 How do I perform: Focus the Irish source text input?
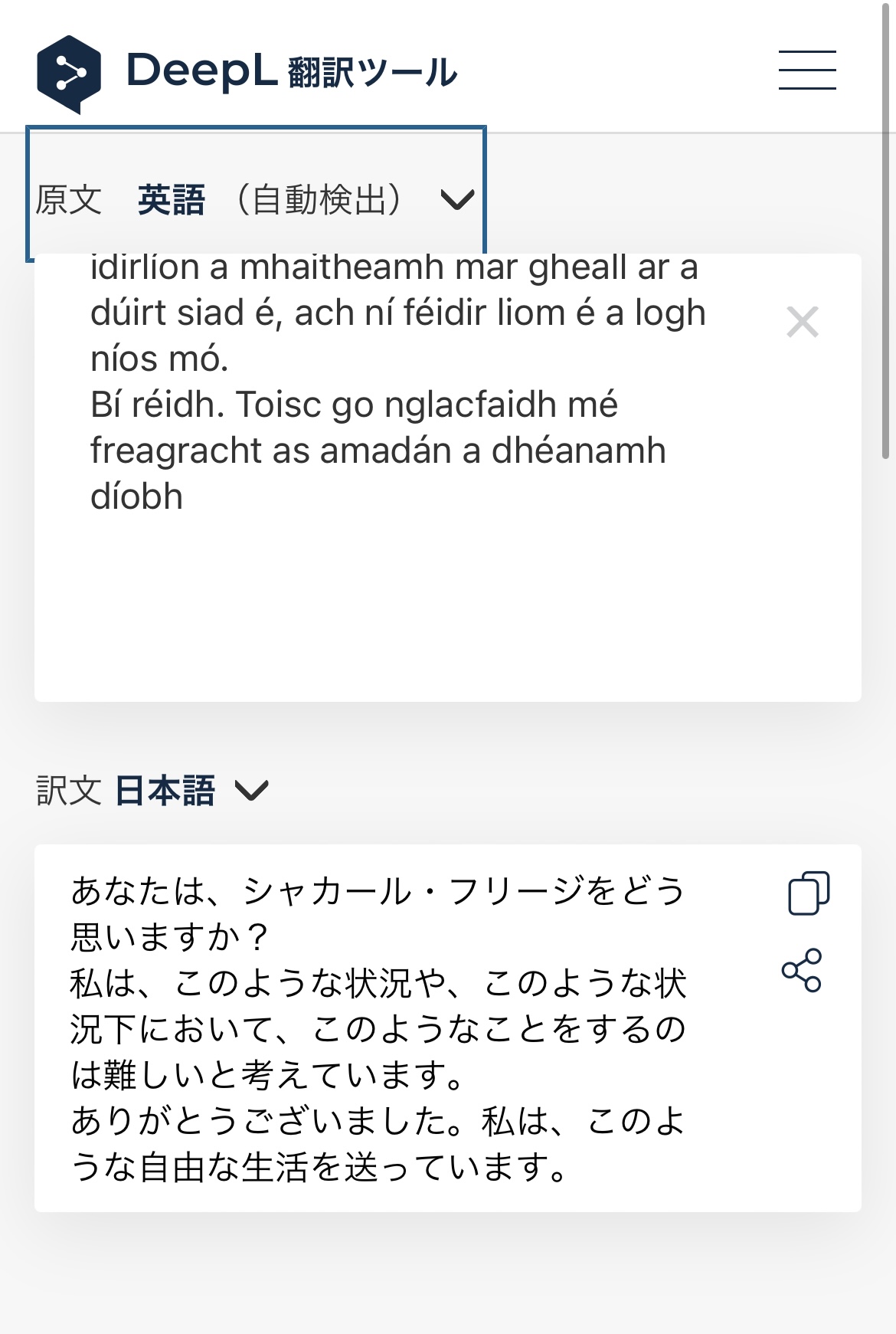[398, 383]
